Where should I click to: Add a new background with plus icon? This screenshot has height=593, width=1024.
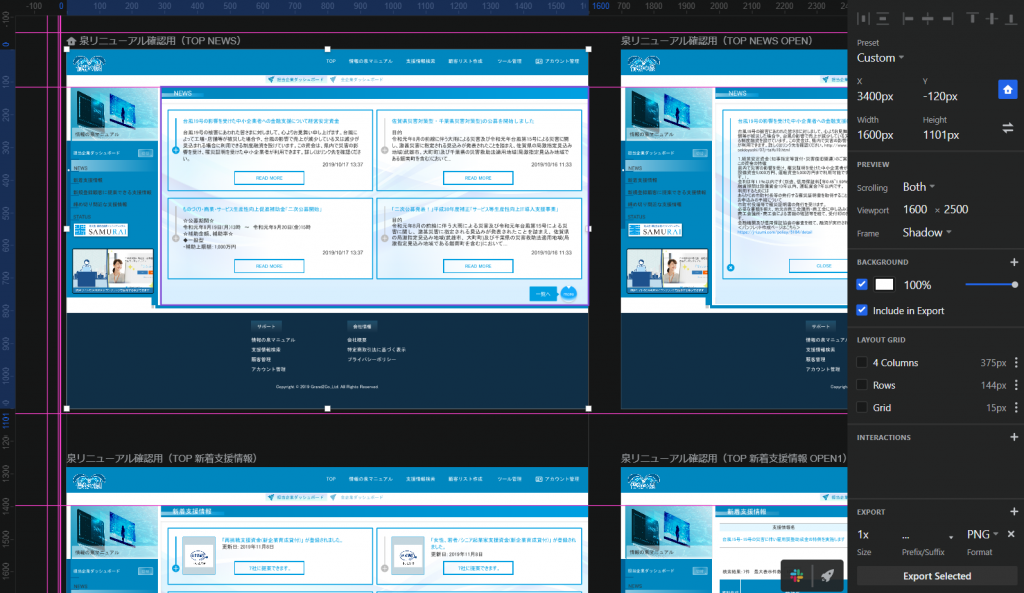coord(1014,262)
